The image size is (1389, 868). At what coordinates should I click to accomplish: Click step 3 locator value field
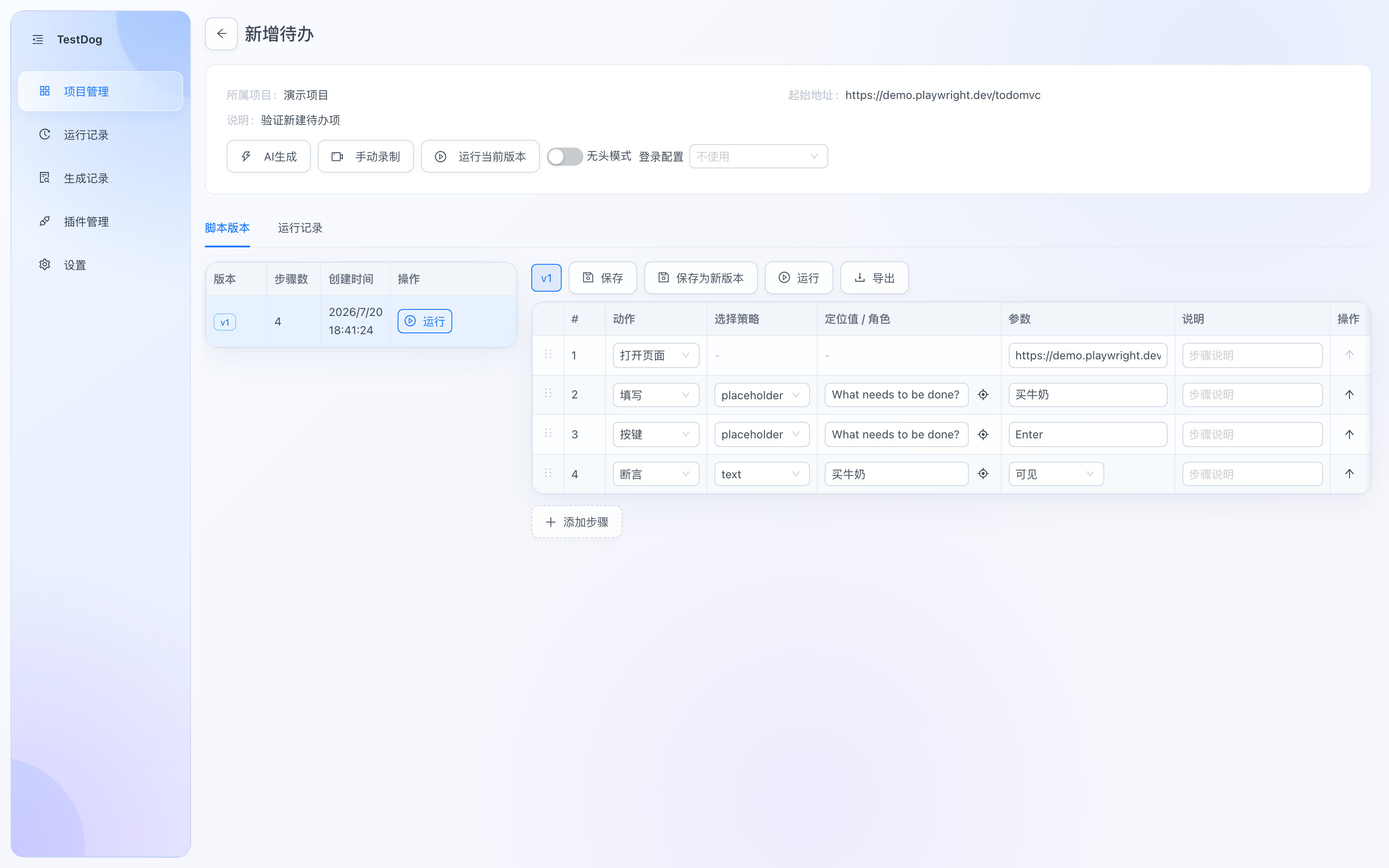(896, 434)
